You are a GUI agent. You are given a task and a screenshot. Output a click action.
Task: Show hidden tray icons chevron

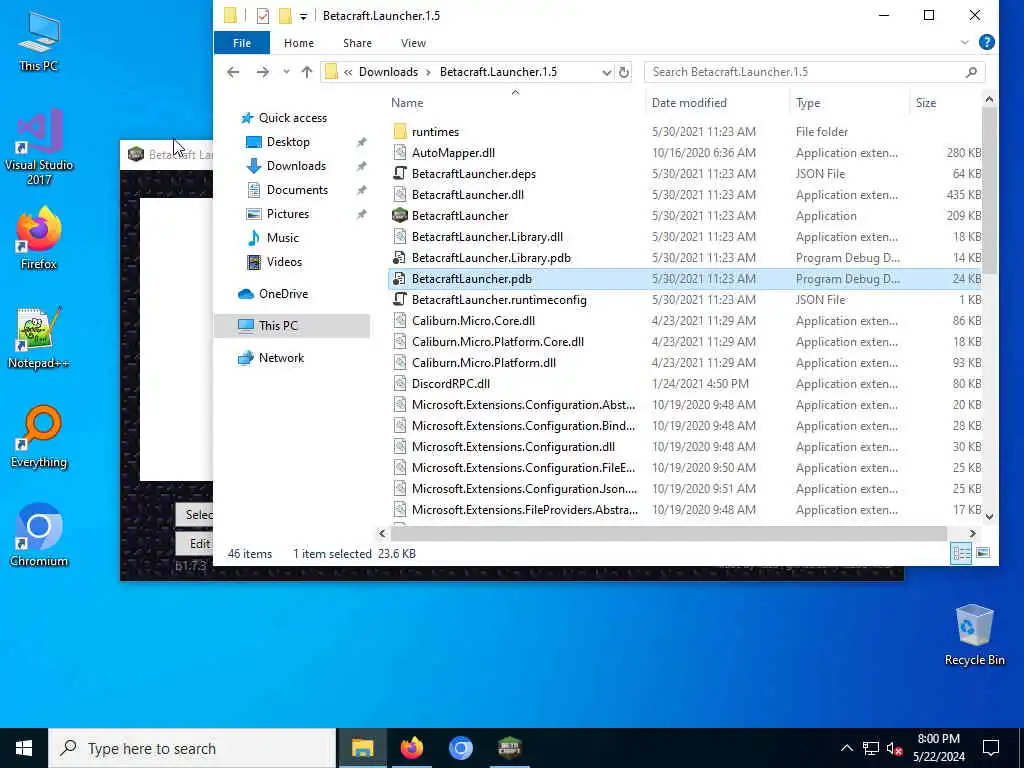tap(846, 748)
